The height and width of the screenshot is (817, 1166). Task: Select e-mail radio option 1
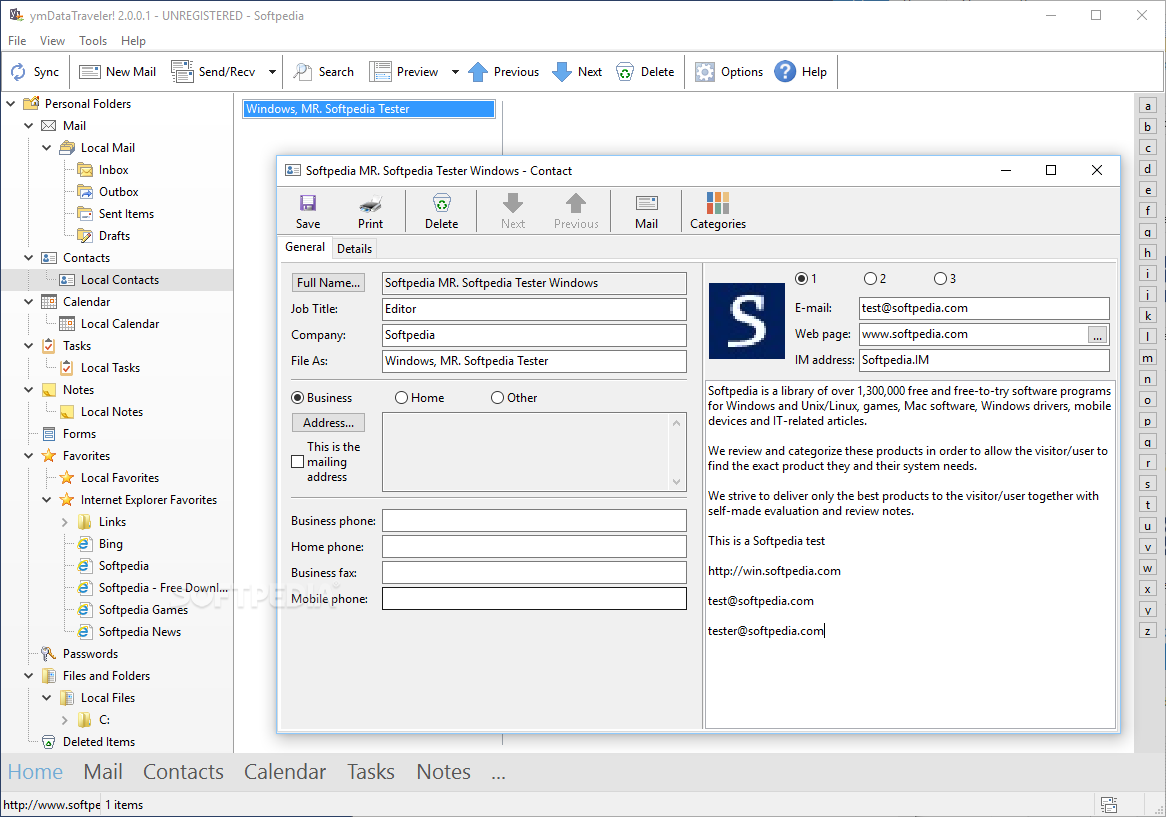tap(802, 279)
